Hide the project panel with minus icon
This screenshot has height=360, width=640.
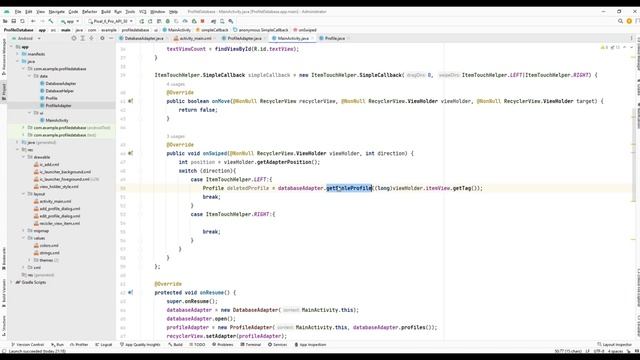(x=111, y=38)
